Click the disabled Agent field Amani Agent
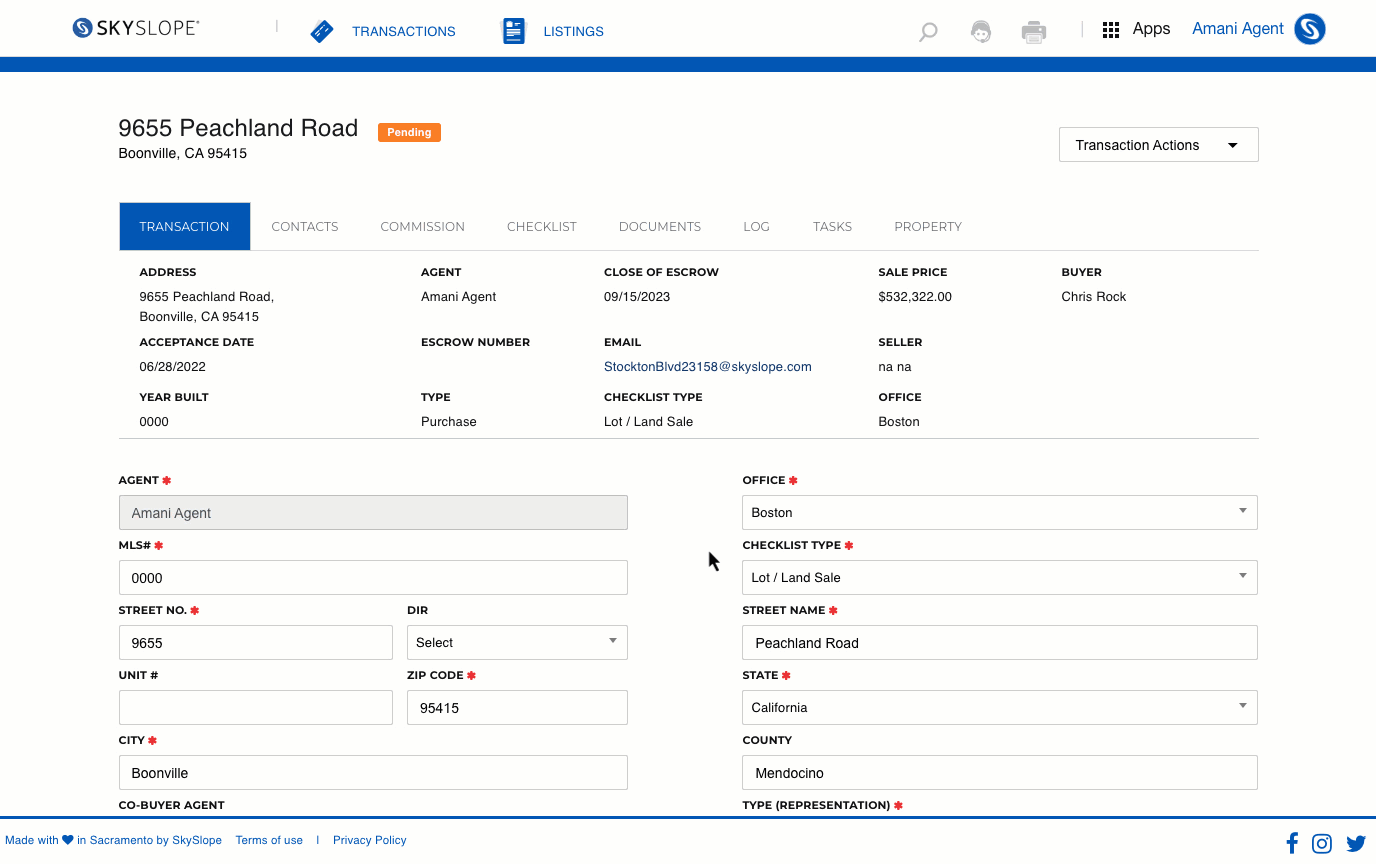This screenshot has width=1376, height=864. point(373,513)
